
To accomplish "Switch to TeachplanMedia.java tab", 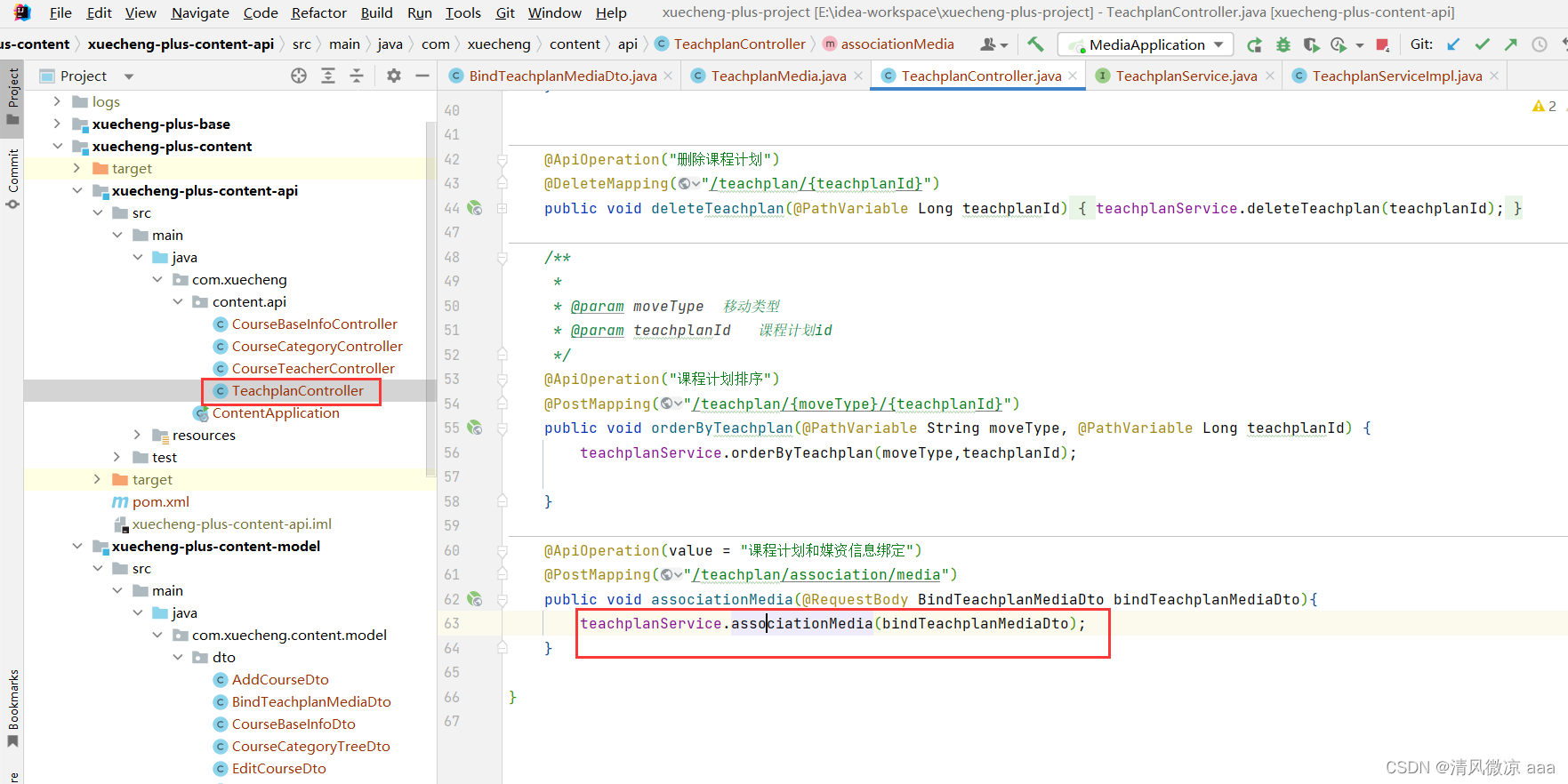I will (778, 76).
